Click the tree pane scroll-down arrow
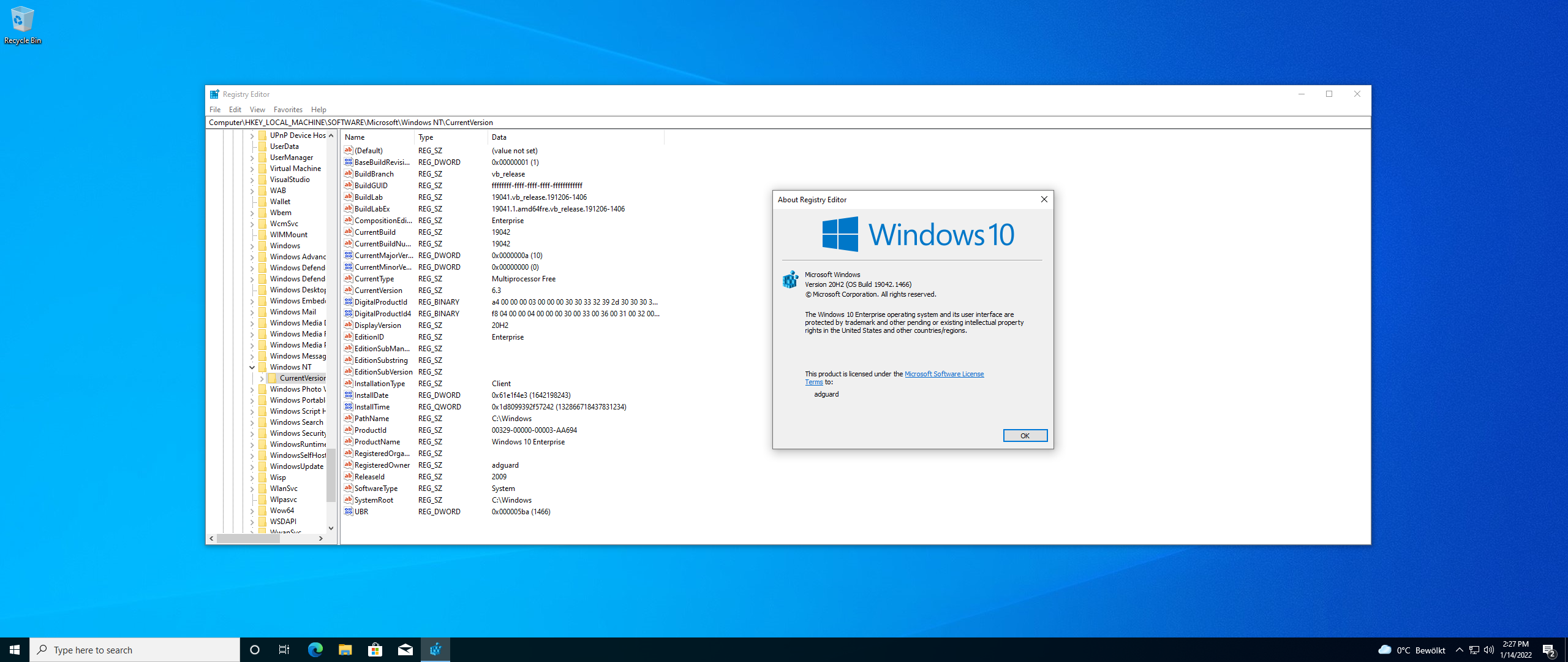 click(x=331, y=528)
